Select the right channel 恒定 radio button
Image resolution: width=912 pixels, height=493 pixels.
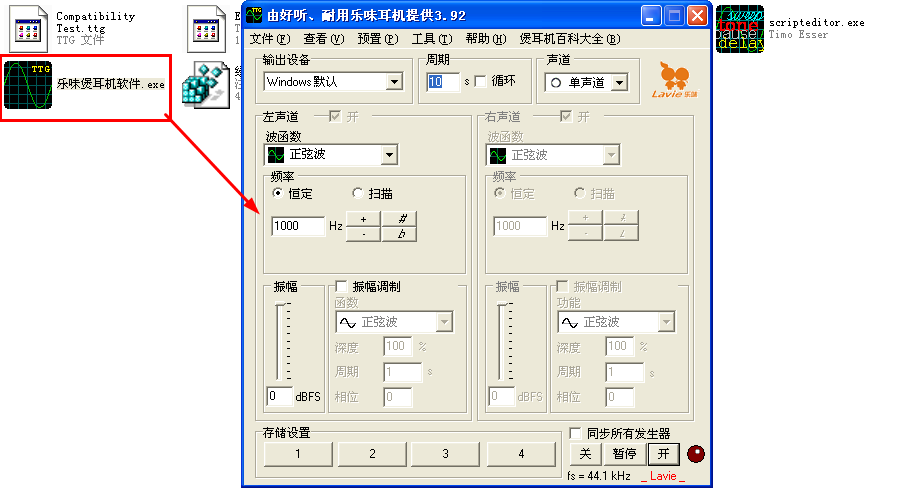click(x=500, y=193)
